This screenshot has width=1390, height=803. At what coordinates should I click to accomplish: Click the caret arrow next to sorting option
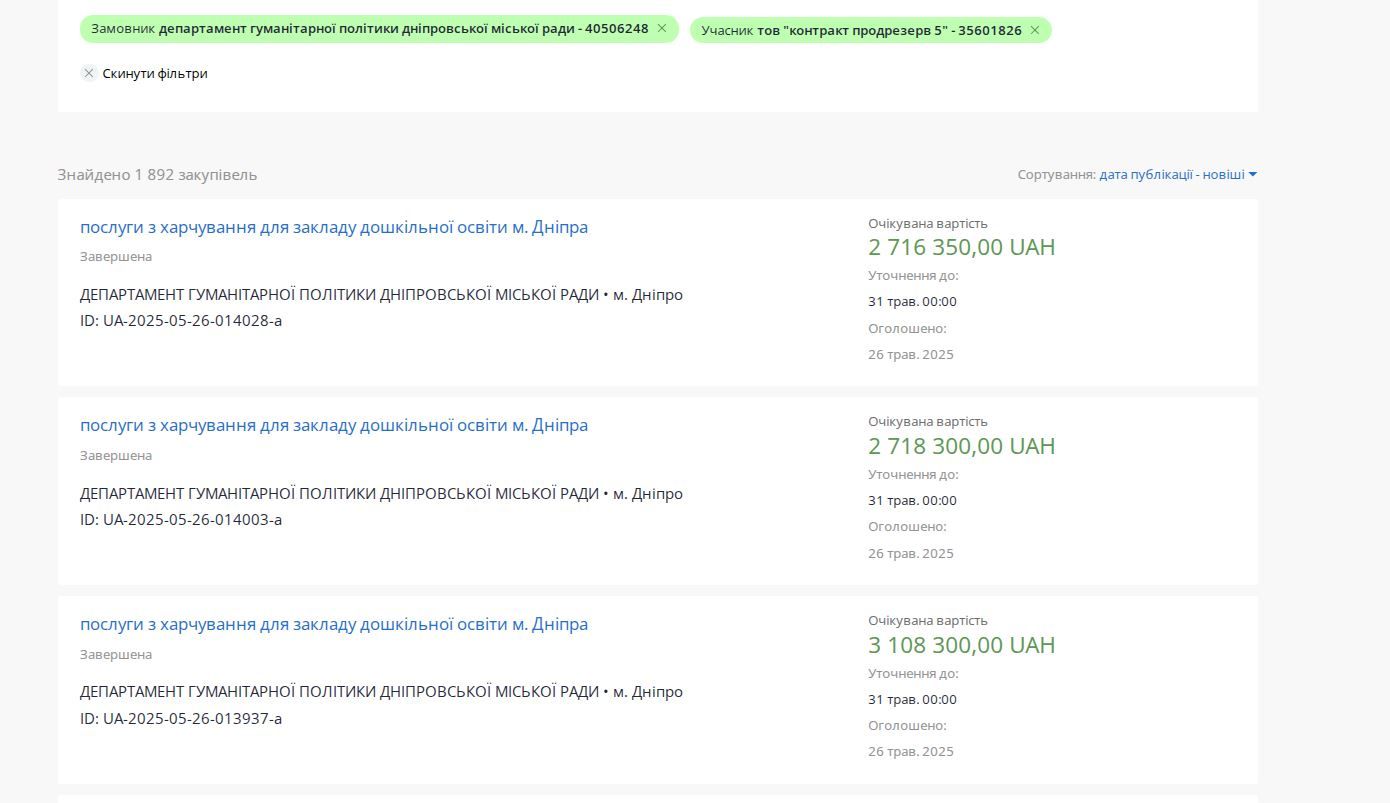pos(1252,175)
